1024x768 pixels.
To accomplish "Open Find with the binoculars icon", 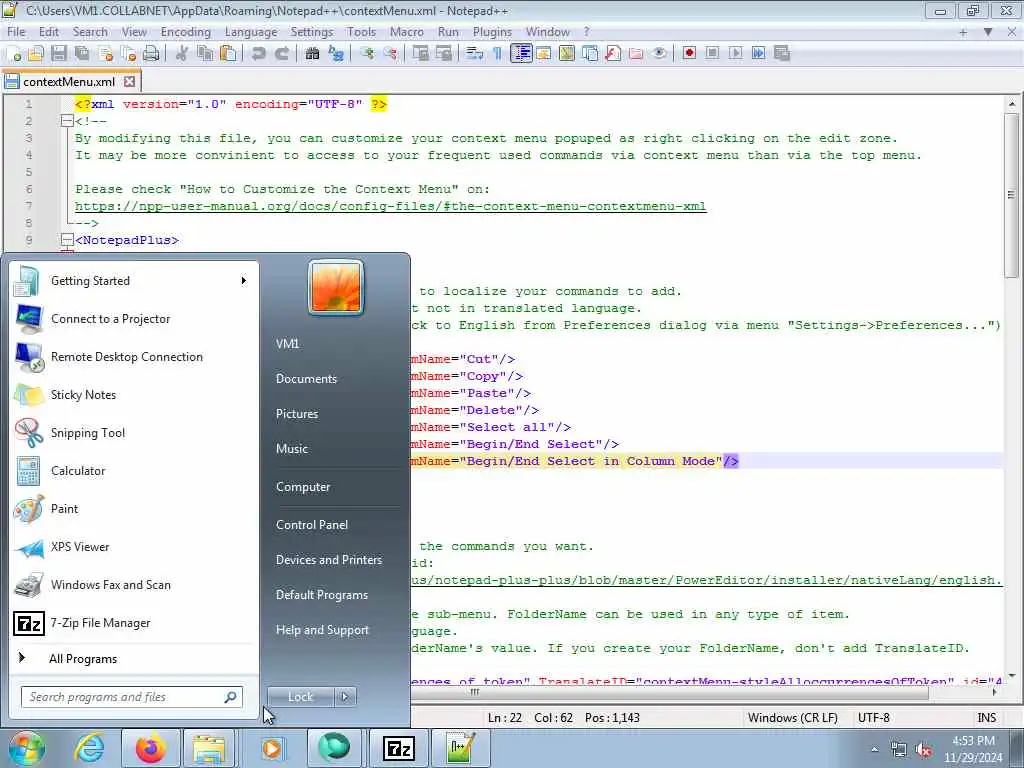I will tap(313, 54).
